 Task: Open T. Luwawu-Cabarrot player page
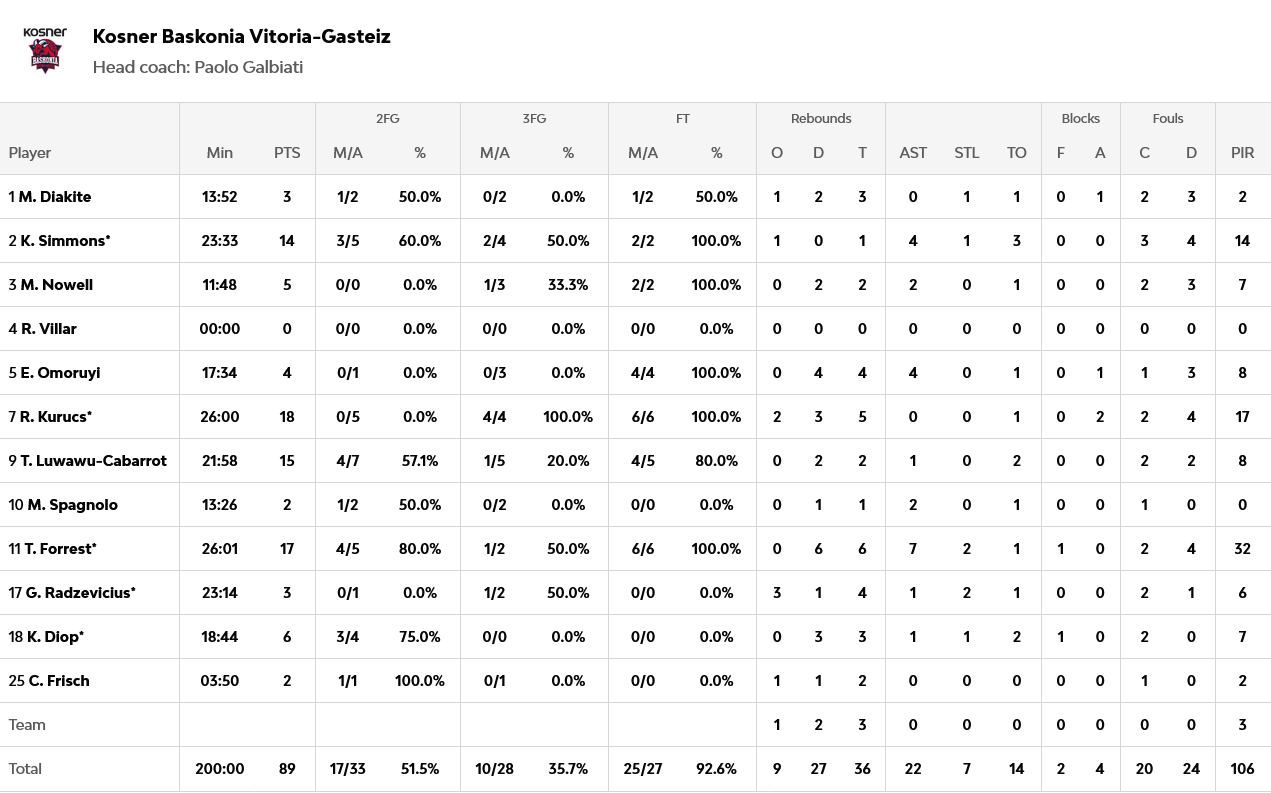tap(93, 461)
